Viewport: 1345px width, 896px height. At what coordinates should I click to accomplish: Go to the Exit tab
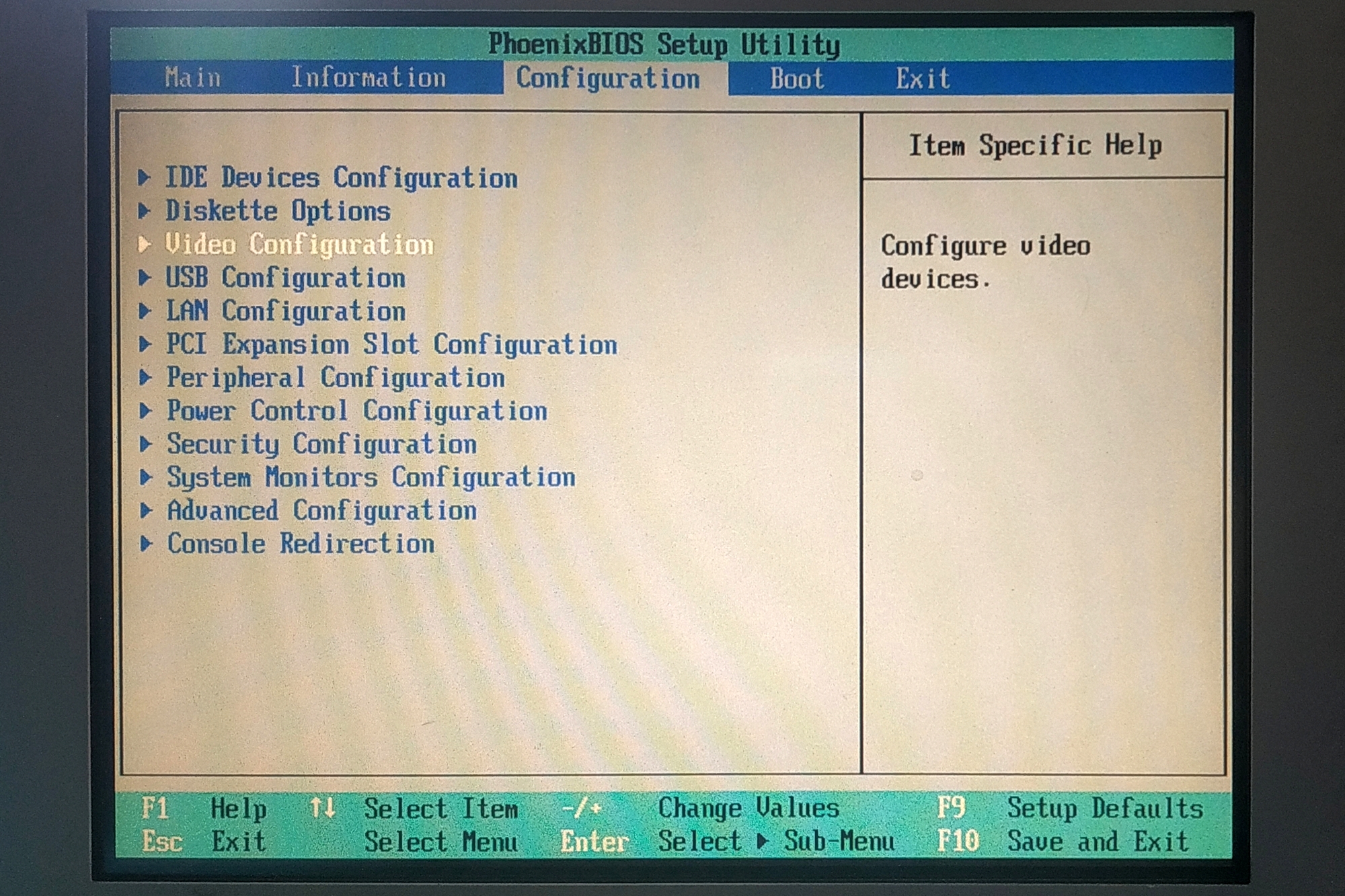922,79
